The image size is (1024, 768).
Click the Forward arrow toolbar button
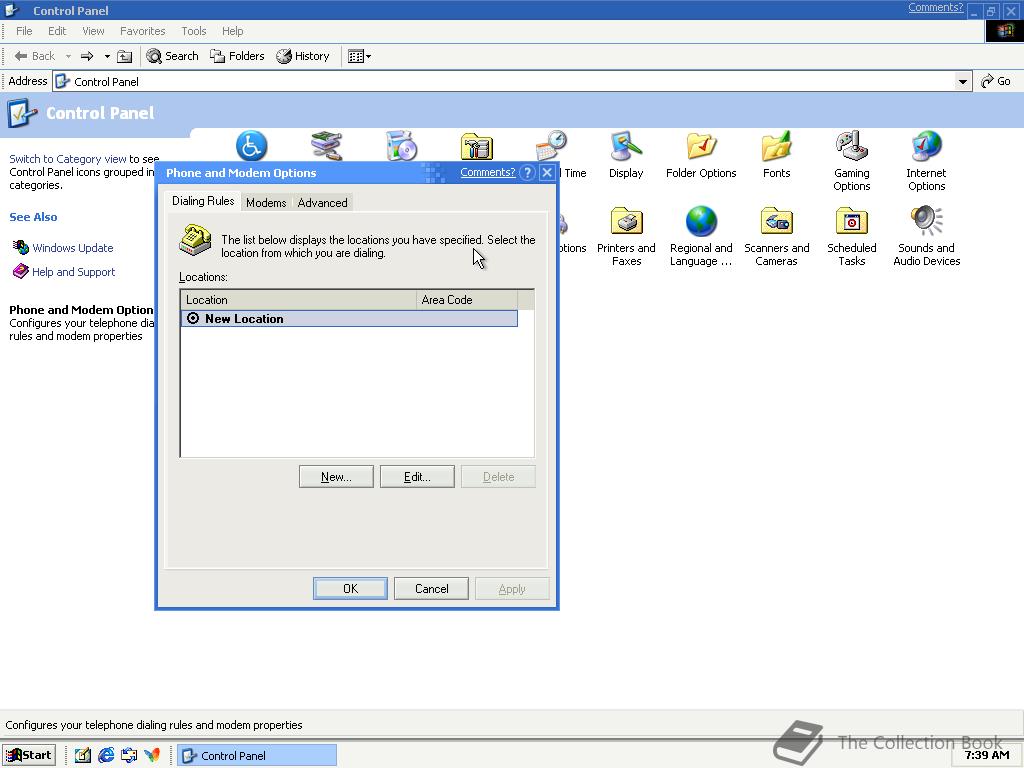point(87,56)
